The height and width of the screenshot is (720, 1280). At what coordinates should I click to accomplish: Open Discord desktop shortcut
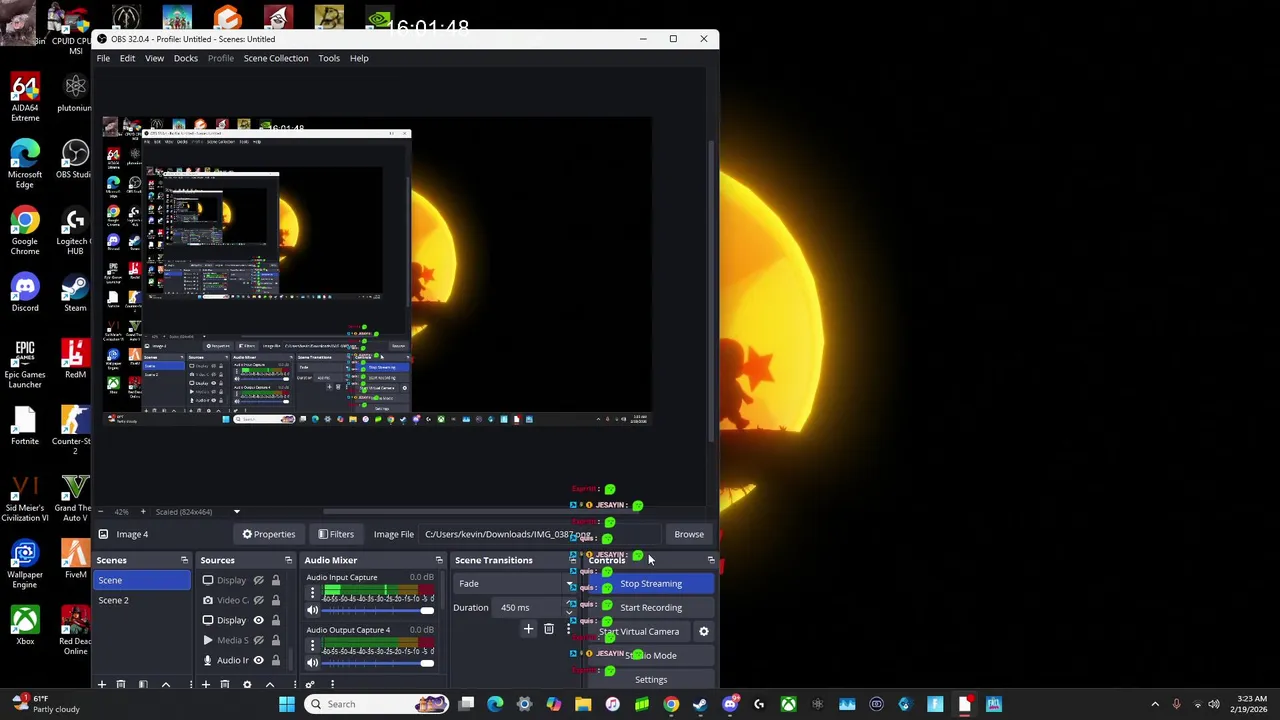25,293
